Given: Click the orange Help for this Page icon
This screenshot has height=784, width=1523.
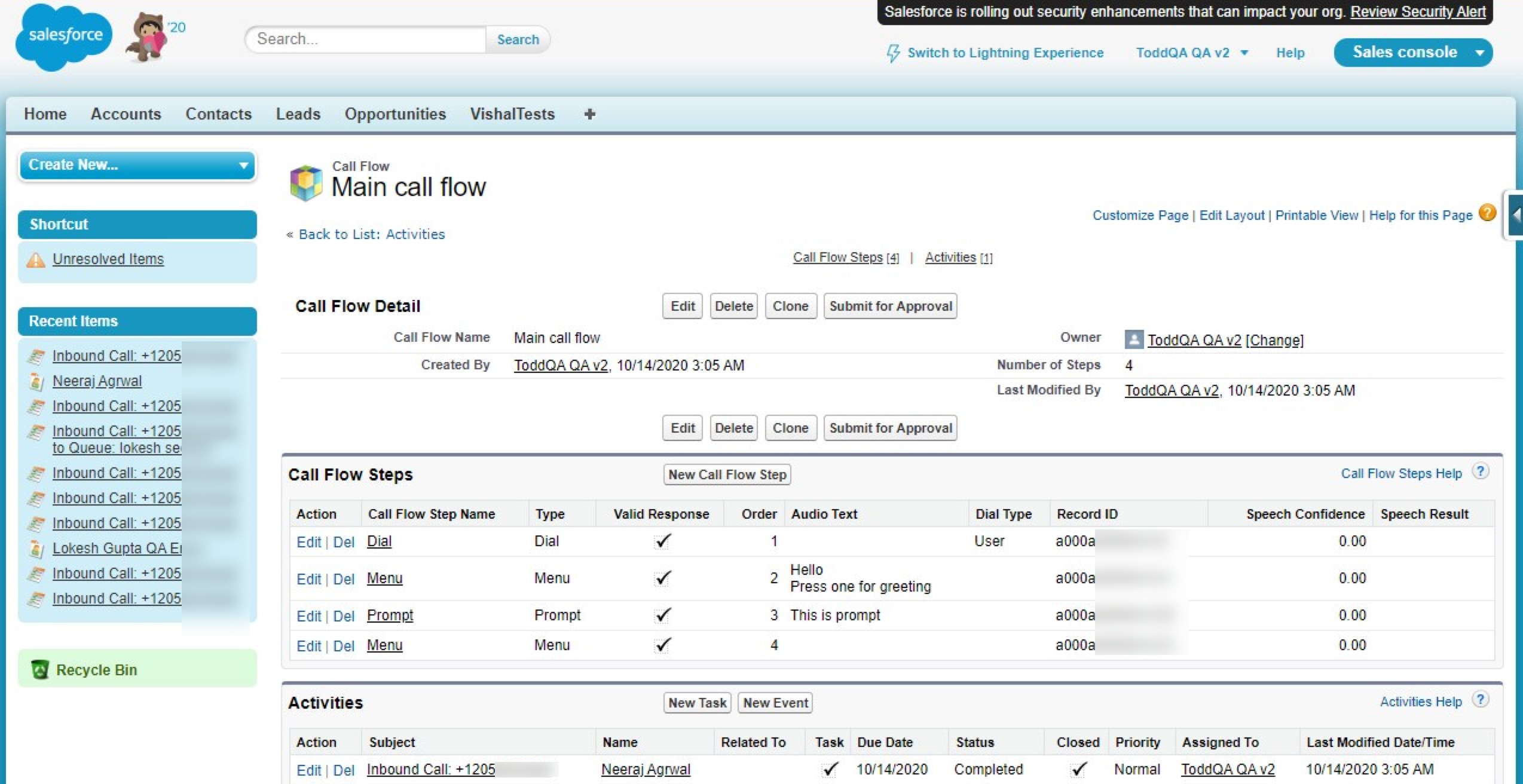Looking at the screenshot, I should (1487, 213).
